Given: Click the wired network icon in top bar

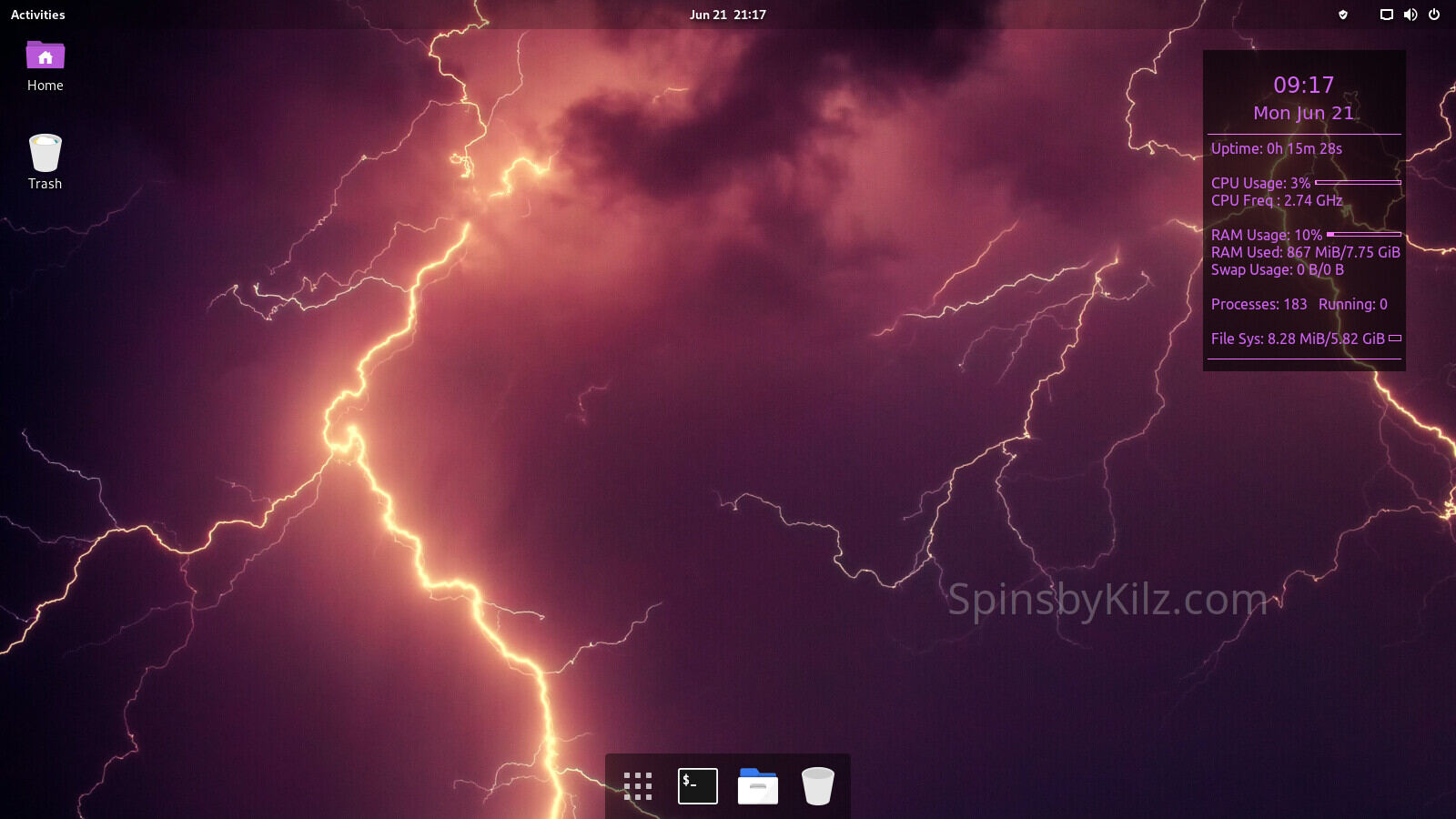Looking at the screenshot, I should (x=1386, y=15).
